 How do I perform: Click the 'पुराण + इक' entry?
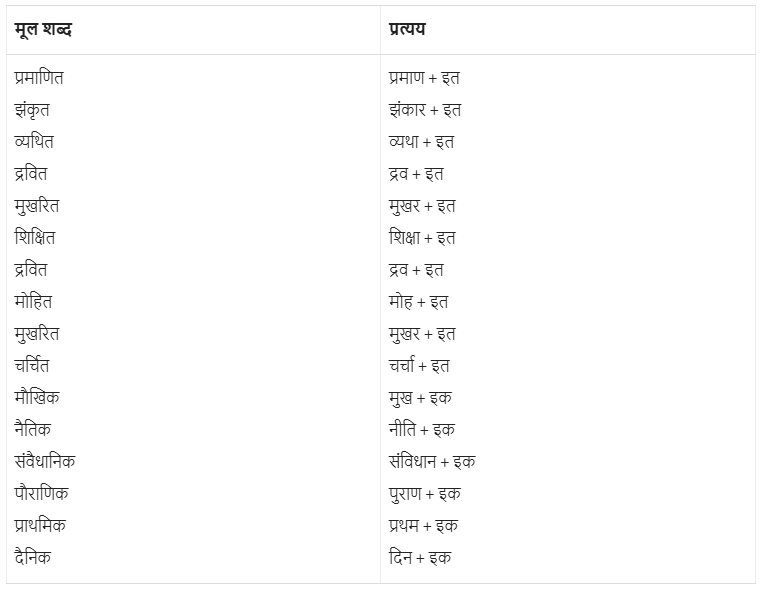click(x=424, y=493)
